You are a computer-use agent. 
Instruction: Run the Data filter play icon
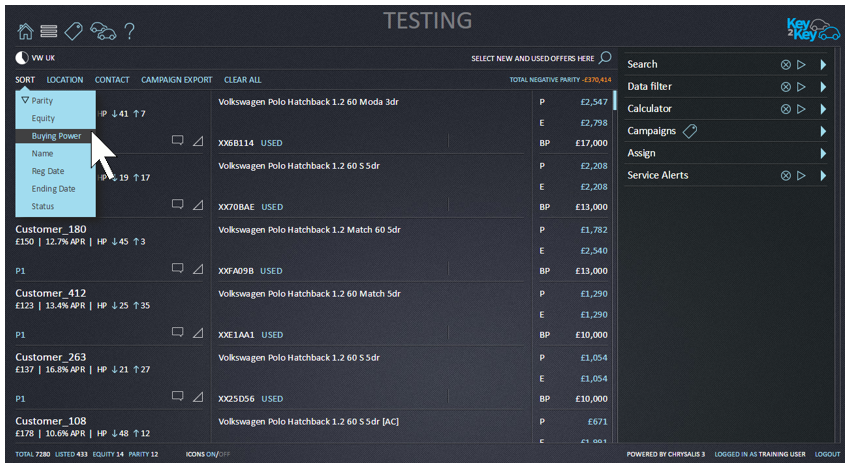point(801,86)
